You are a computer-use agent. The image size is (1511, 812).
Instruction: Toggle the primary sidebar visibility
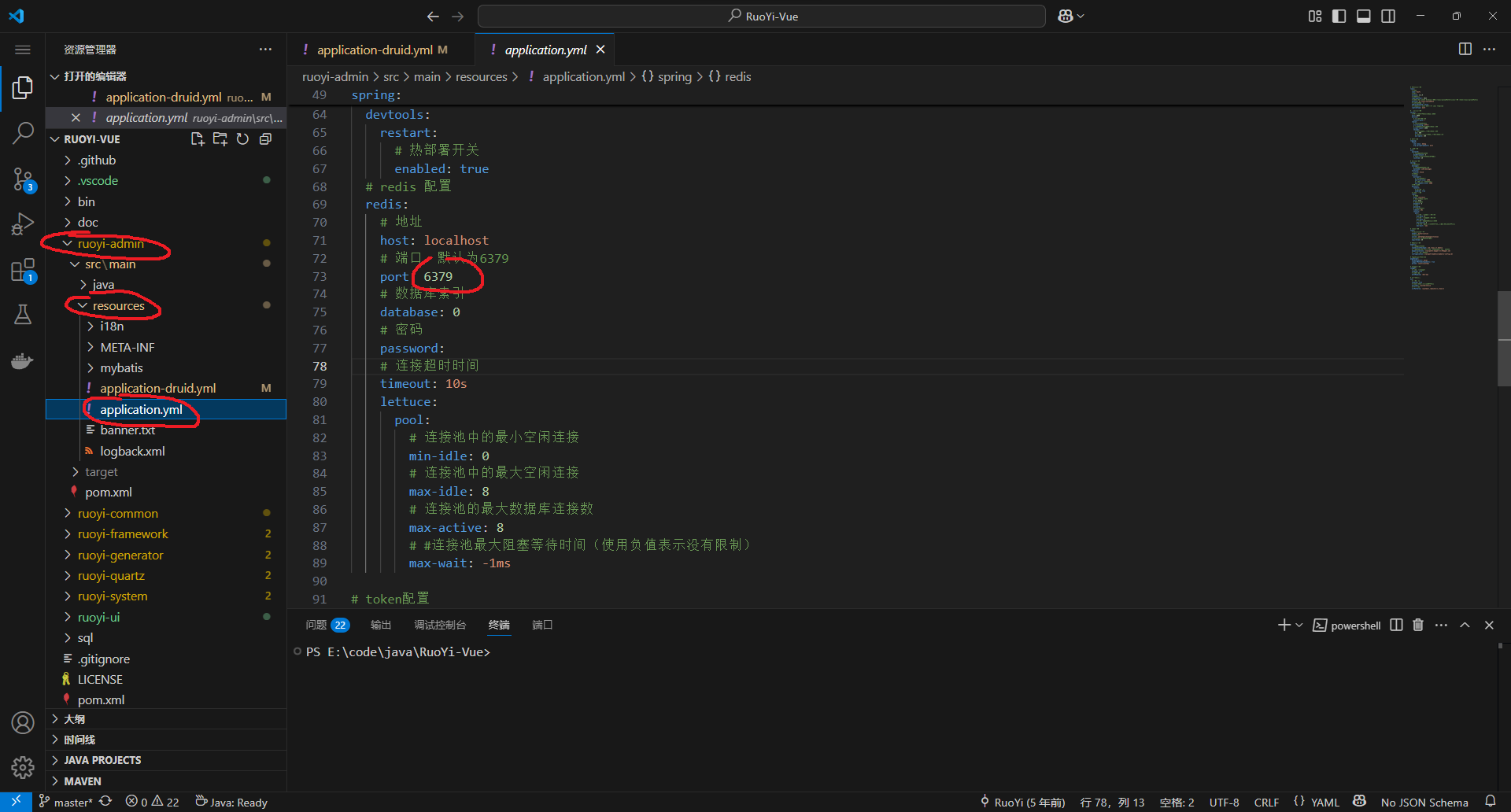tap(1339, 16)
